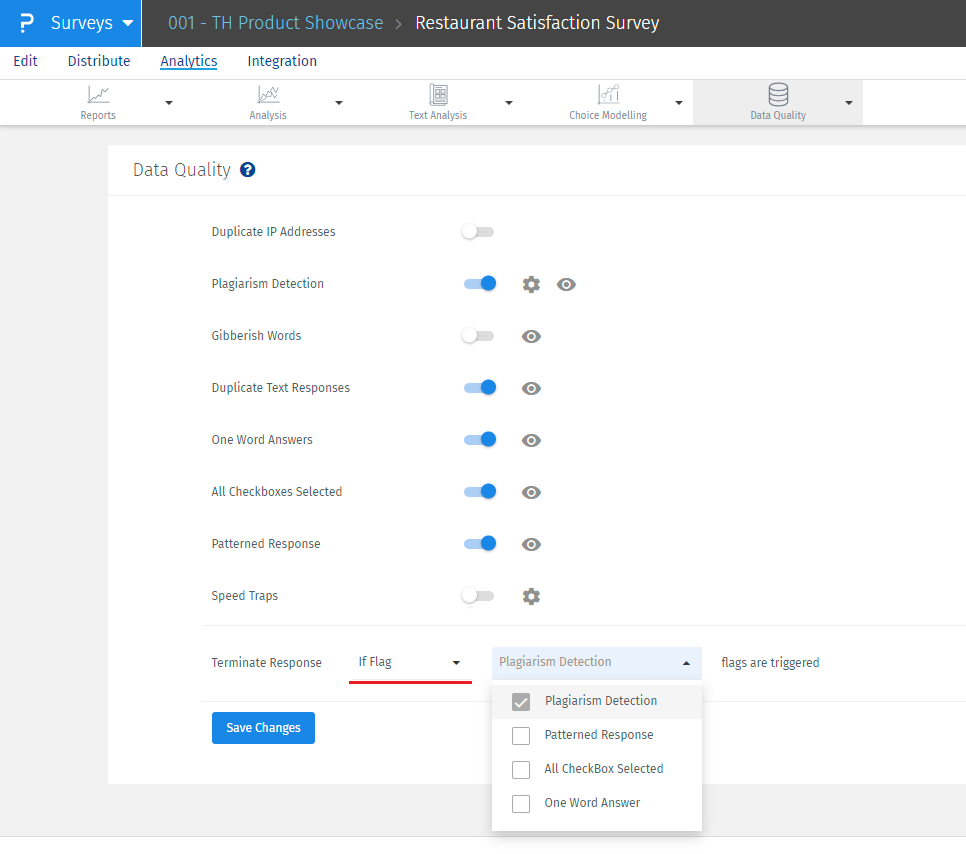Image resolution: width=966 pixels, height=854 pixels.
Task: Enable the Duplicate IP Addresses toggle
Action: (478, 232)
